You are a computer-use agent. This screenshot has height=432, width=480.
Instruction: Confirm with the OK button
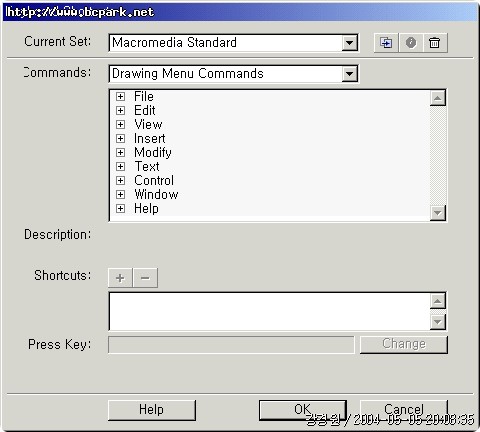click(303, 410)
